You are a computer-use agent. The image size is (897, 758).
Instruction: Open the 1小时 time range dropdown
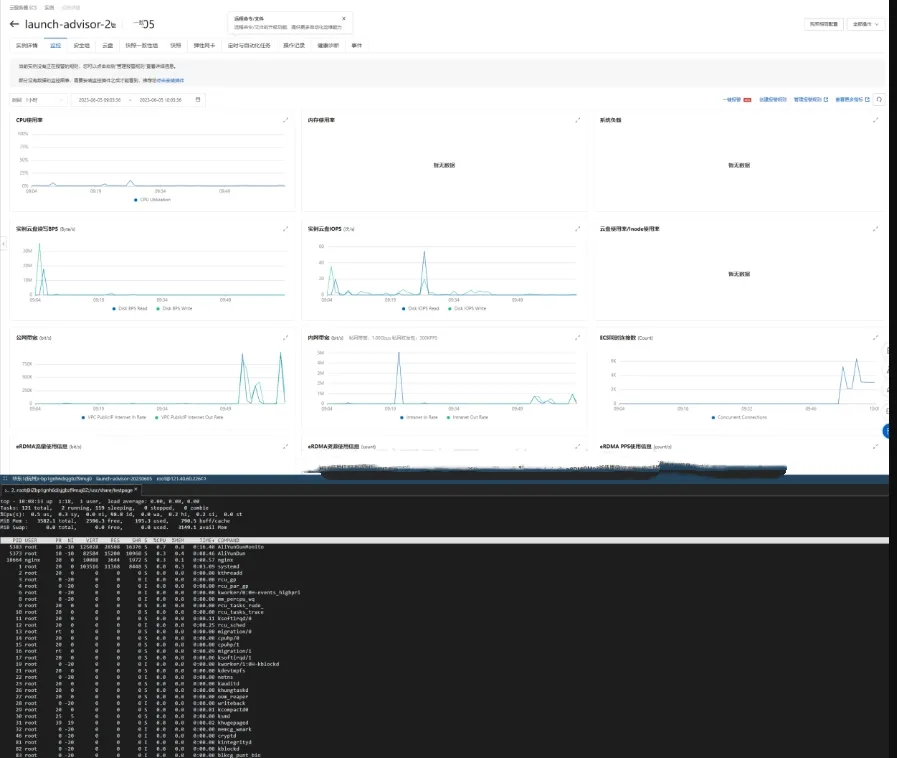pyautogui.click(x=38, y=100)
